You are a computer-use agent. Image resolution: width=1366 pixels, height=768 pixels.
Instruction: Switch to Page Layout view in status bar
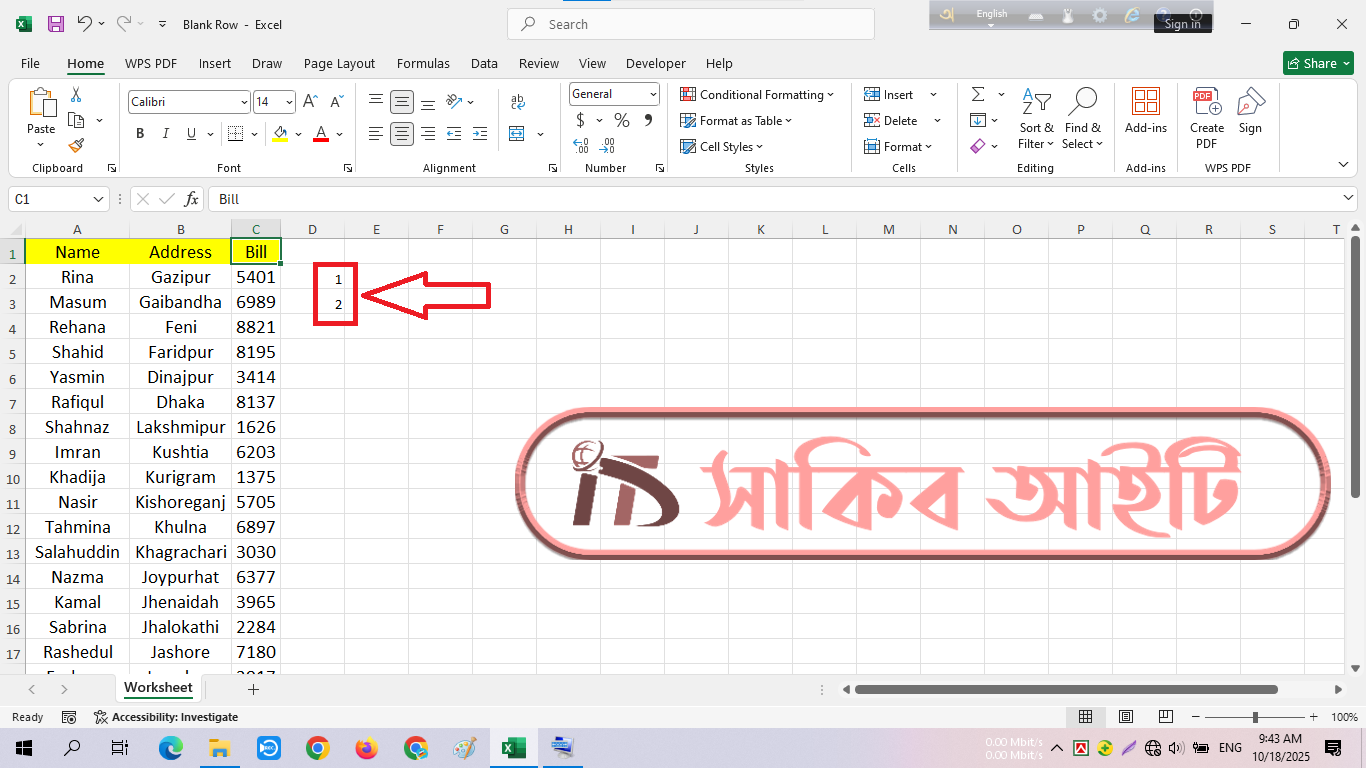click(x=1125, y=717)
